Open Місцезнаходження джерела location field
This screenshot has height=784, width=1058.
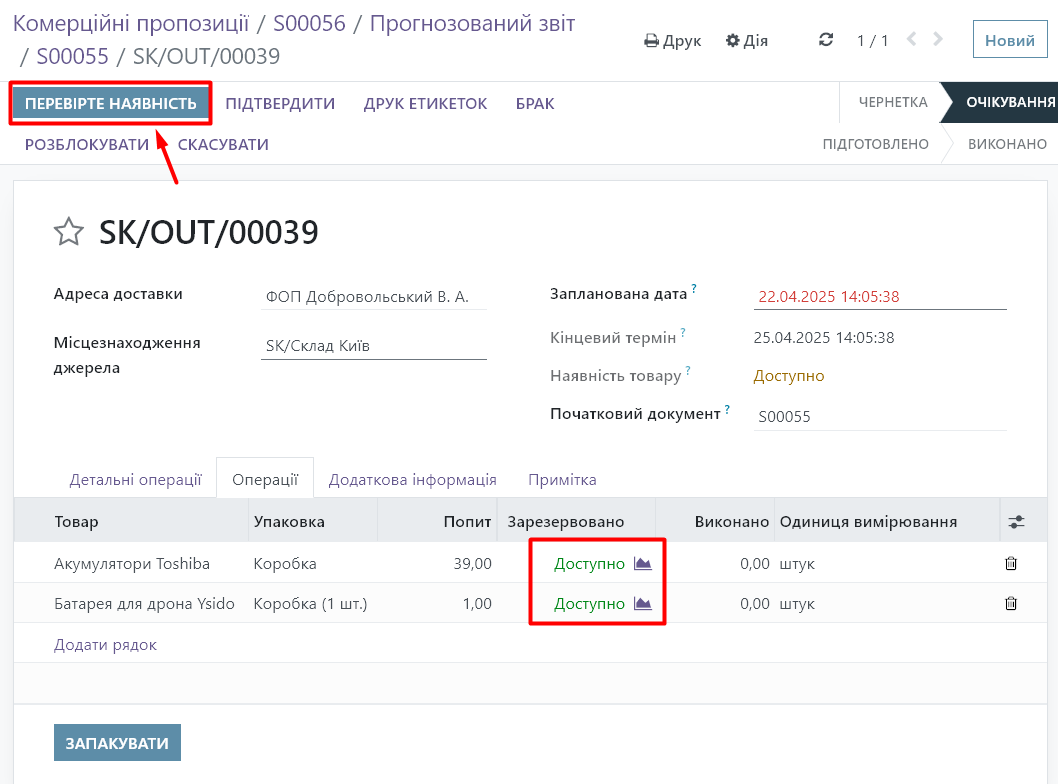(x=373, y=346)
